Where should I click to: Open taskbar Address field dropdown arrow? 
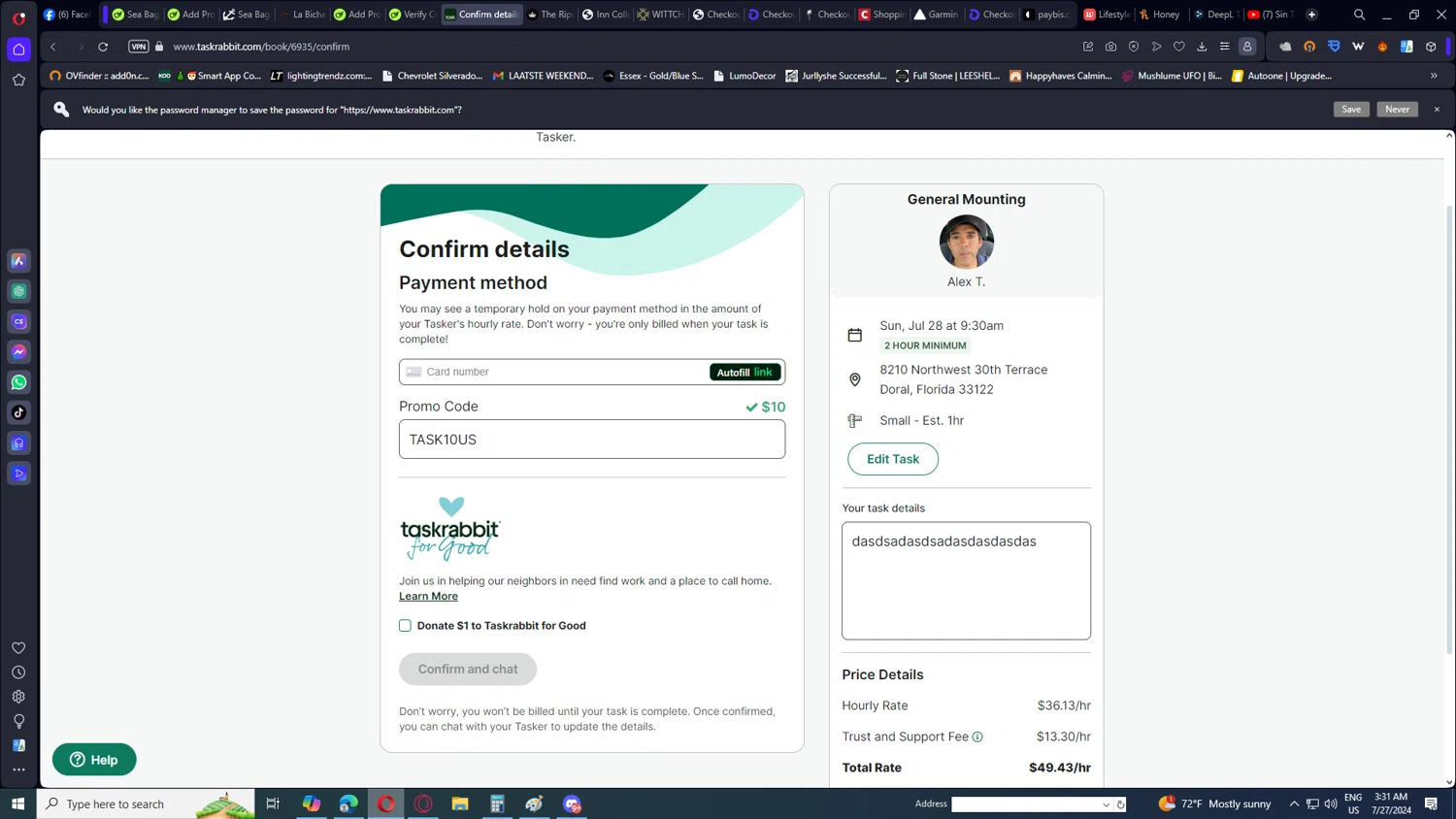click(x=1106, y=804)
